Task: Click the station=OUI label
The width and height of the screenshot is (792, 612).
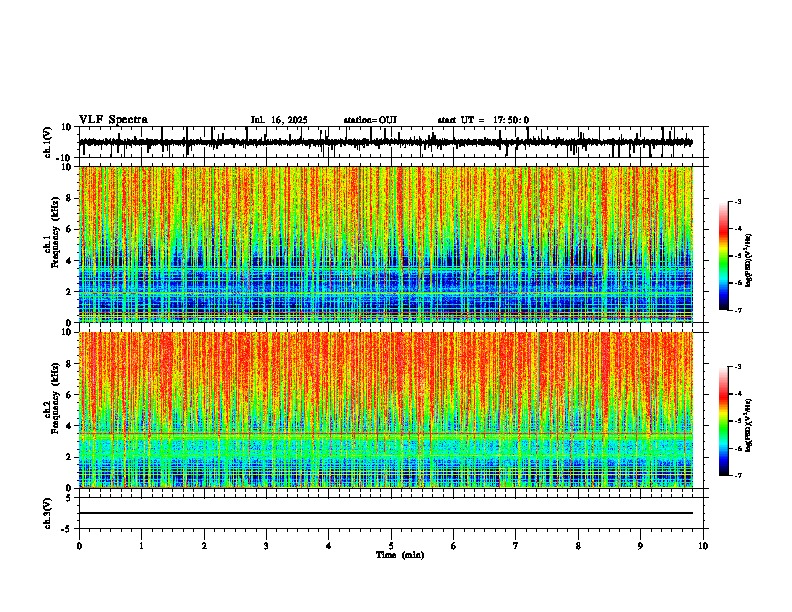Action: click(370, 120)
